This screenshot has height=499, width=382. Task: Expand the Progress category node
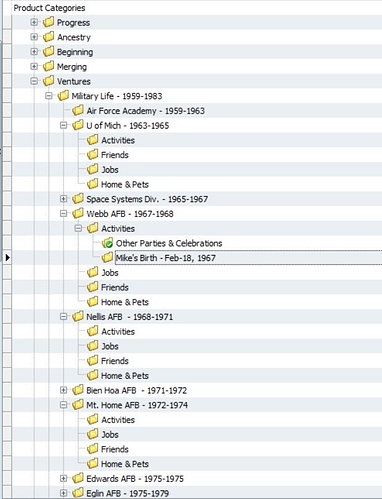tap(34, 22)
